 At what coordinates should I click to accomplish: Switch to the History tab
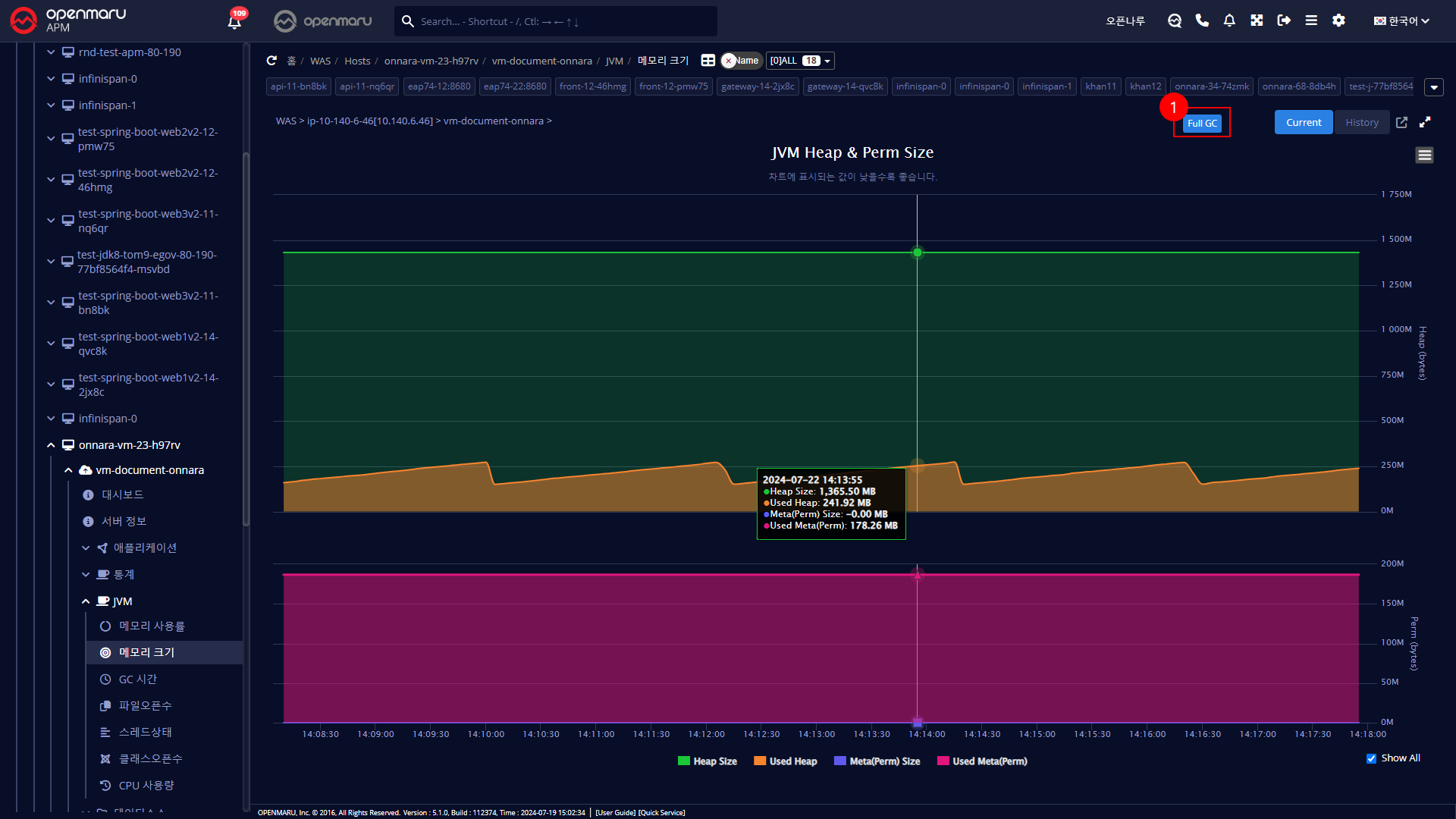point(1362,122)
